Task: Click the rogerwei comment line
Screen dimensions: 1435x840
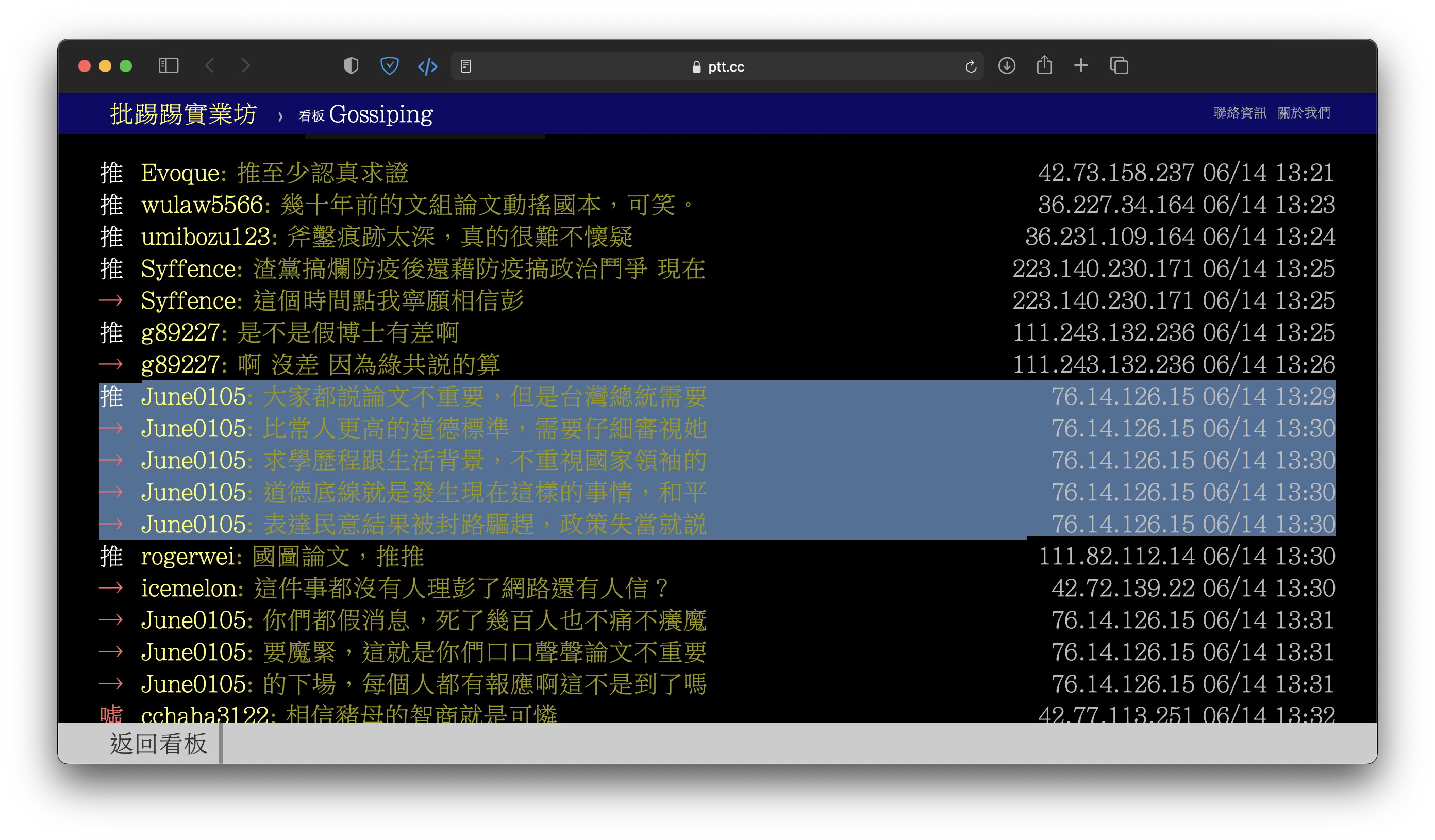Action: coord(282,557)
